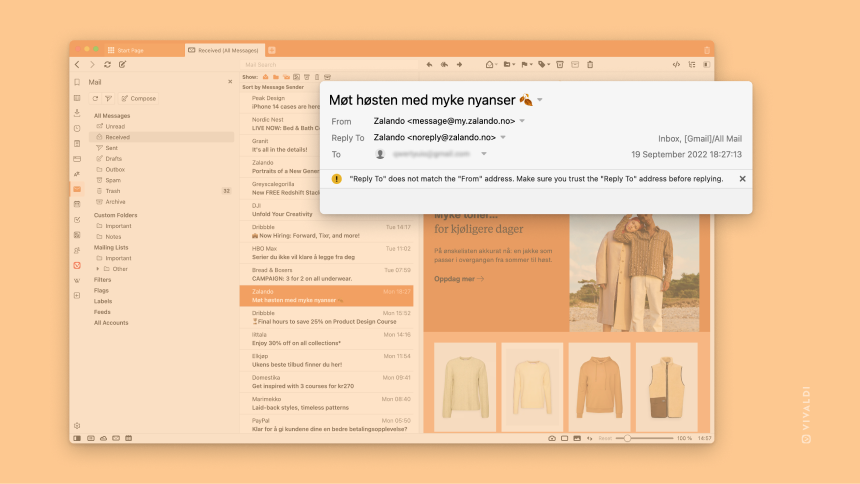Open the Bookmarks panel icon
Screen dimensions: 860x484
(77, 82)
